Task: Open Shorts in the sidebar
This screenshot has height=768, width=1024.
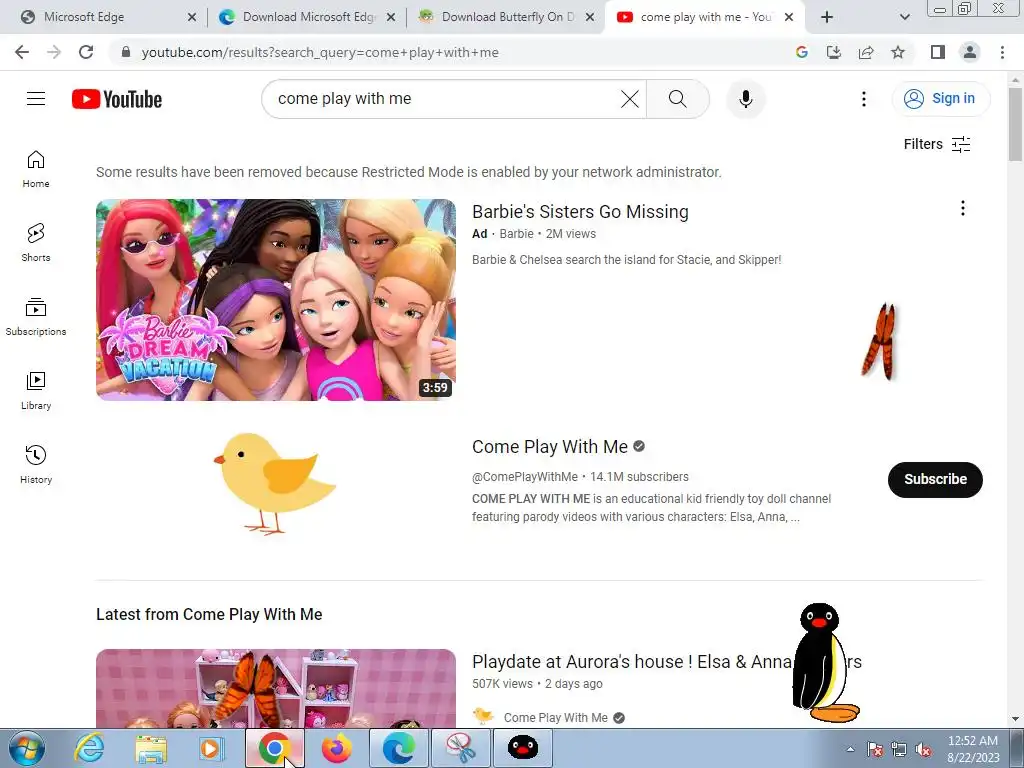Action: pos(36,243)
